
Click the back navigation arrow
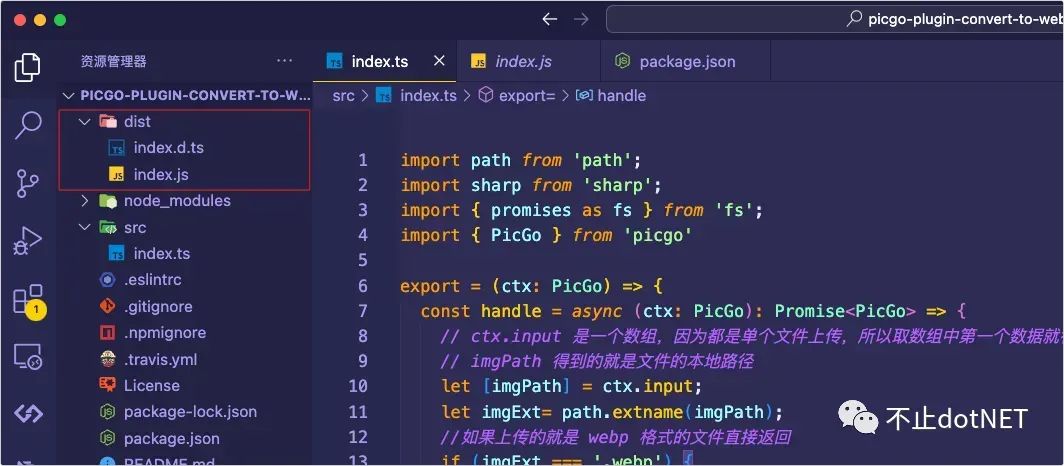pos(550,20)
